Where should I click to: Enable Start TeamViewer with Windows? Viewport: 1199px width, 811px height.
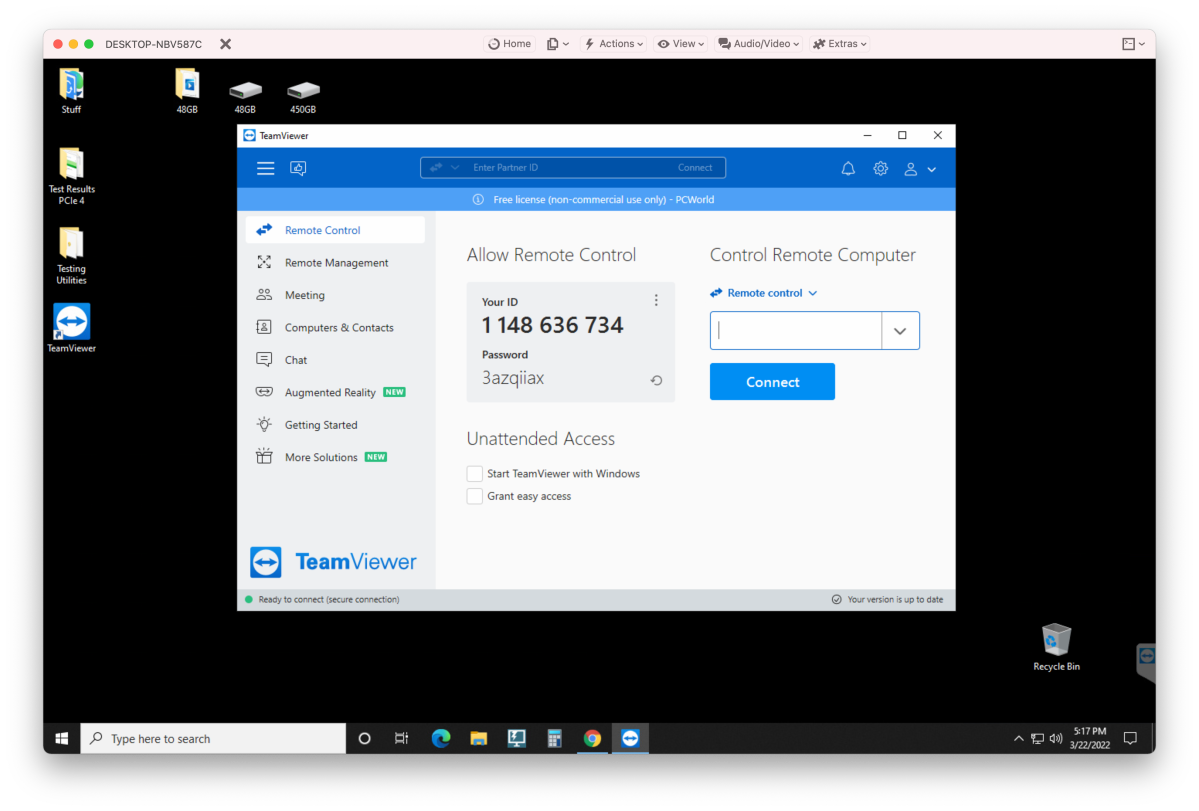tap(475, 474)
